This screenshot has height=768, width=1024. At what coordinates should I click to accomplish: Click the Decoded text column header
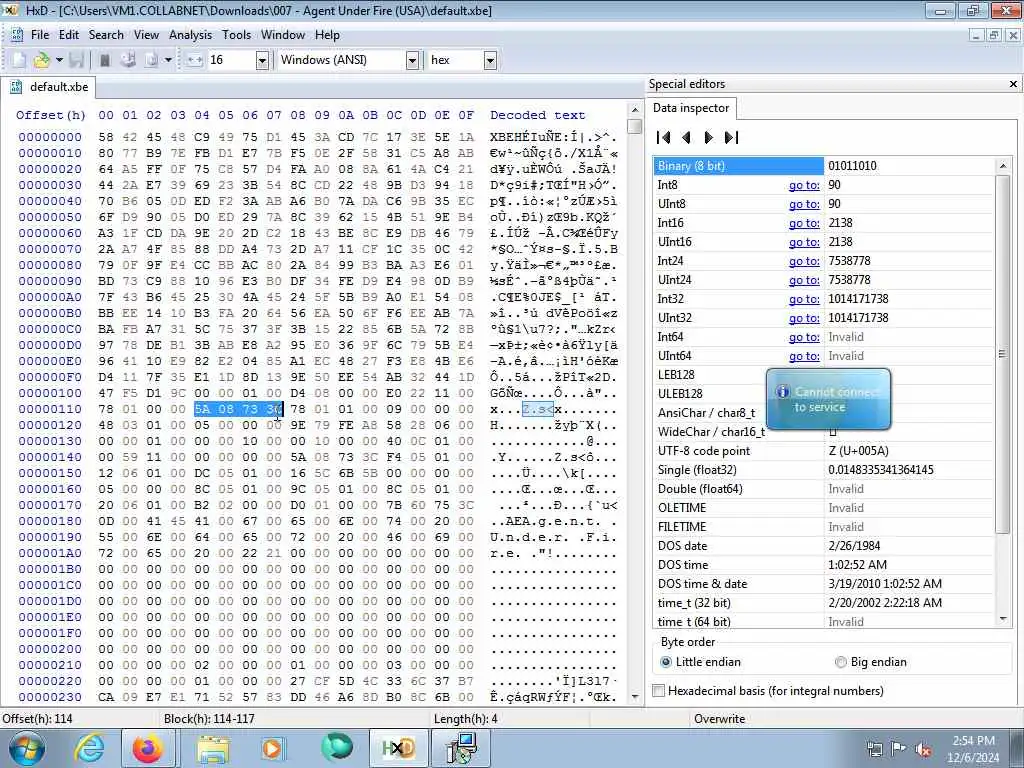[537, 115]
